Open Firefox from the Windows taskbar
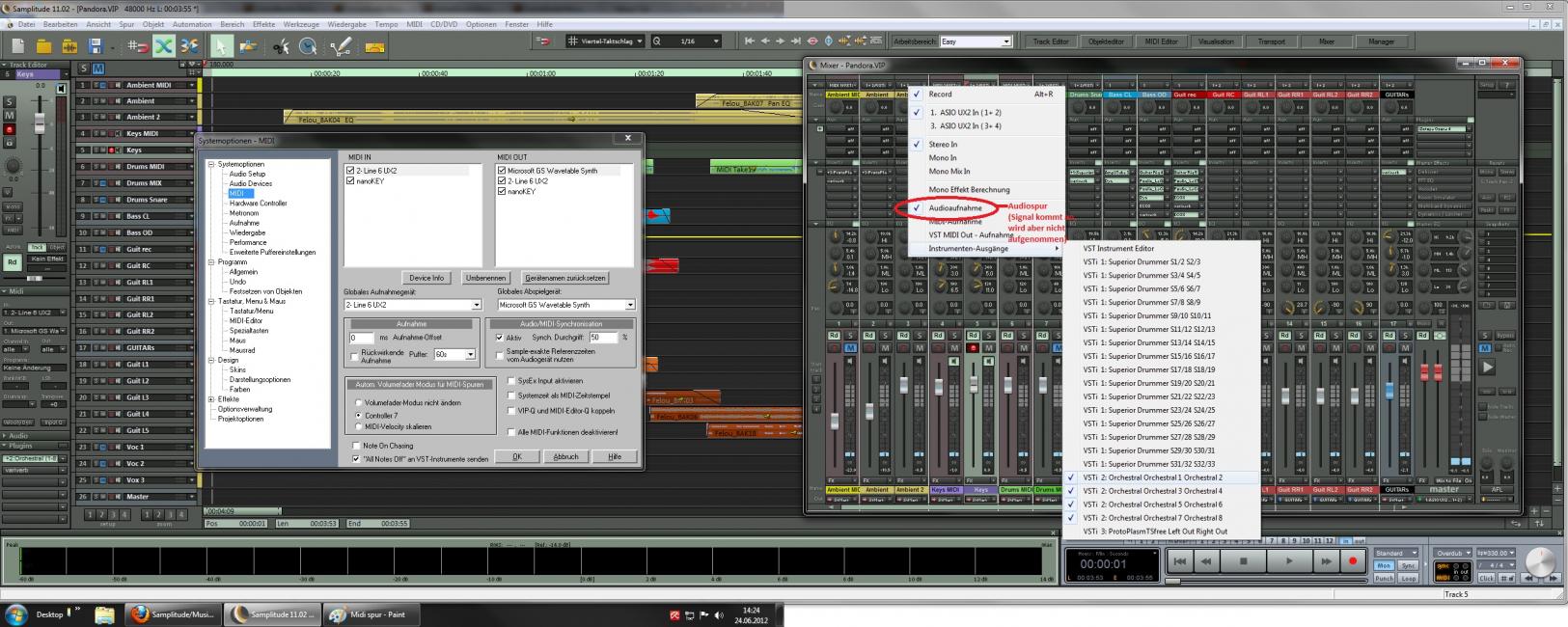This screenshot has height=627, width=1568. click(x=139, y=614)
